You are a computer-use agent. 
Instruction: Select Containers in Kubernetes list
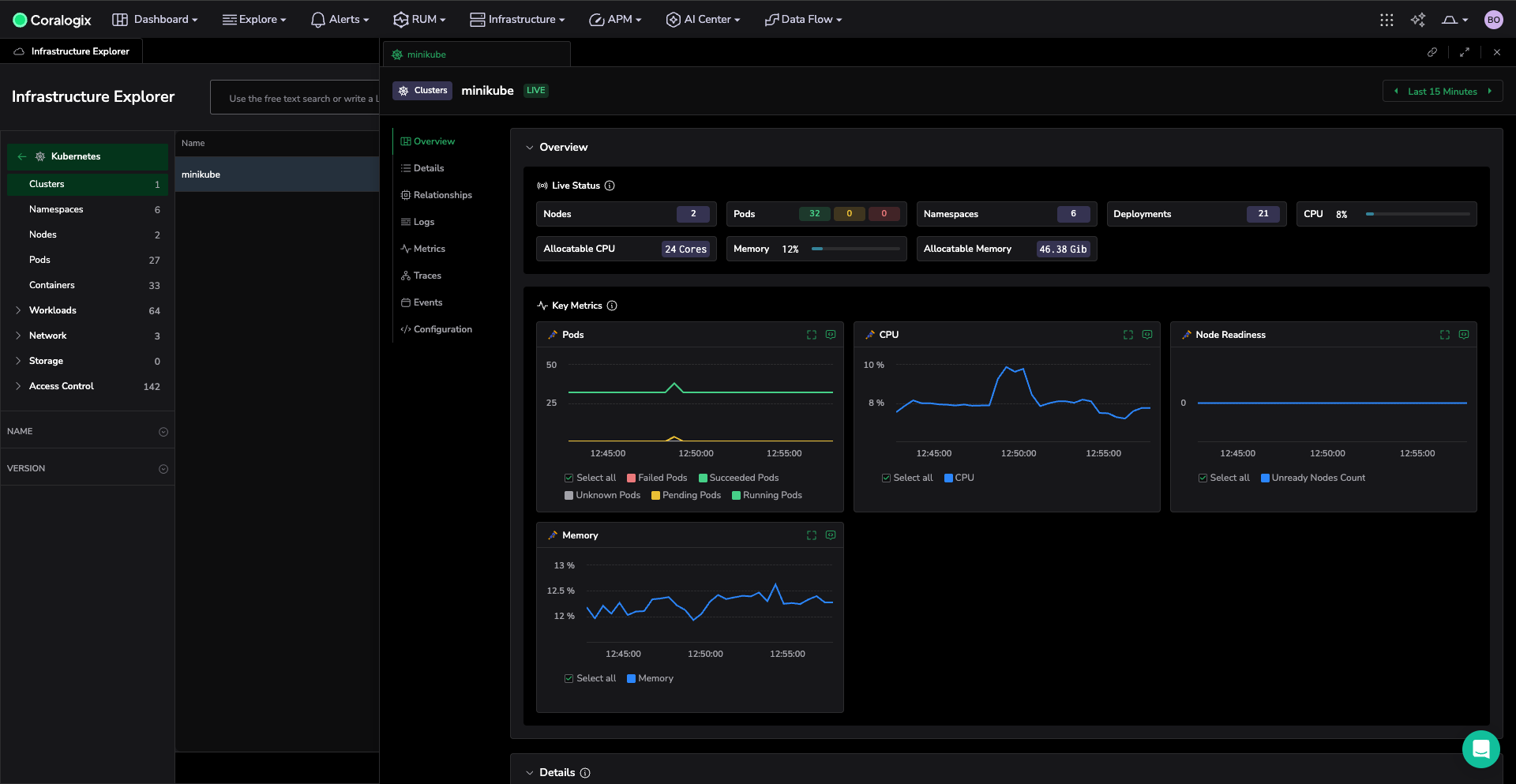[88, 285]
